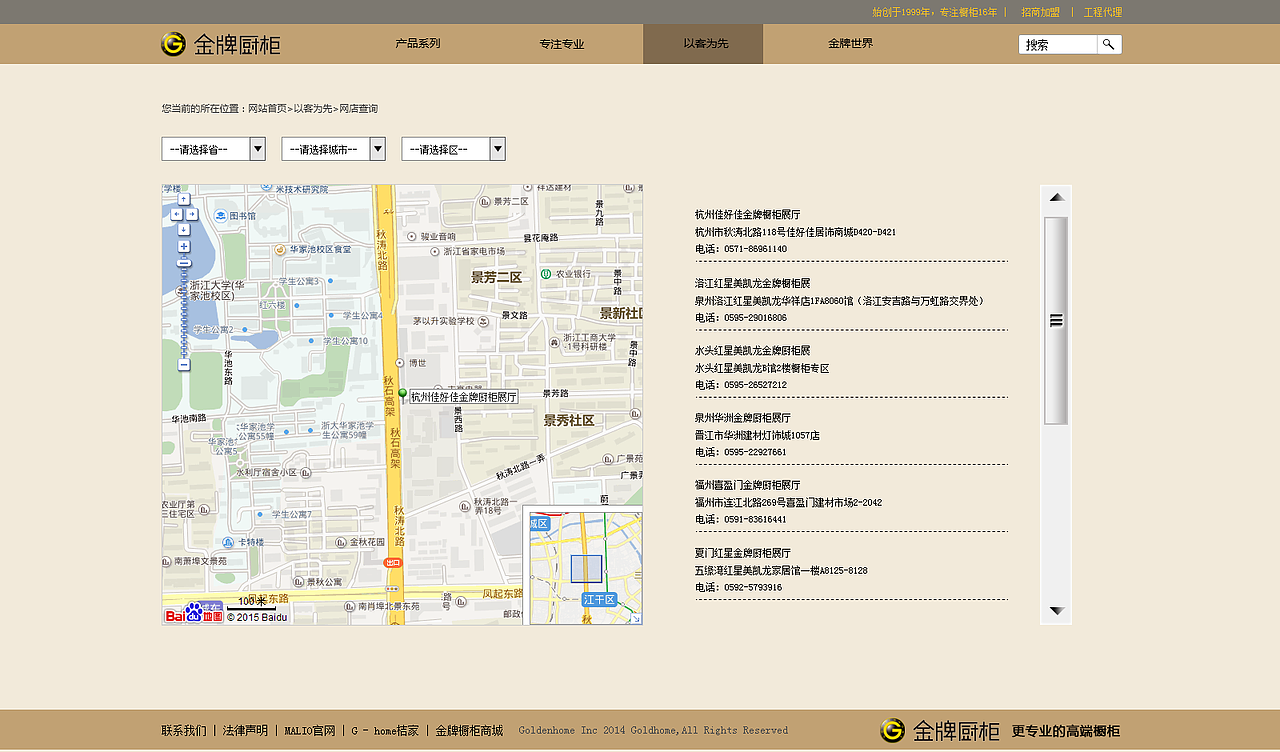Click the 金秋花园 residence icon on map
Image resolution: width=1280 pixels, height=752 pixels.
click(x=340, y=542)
